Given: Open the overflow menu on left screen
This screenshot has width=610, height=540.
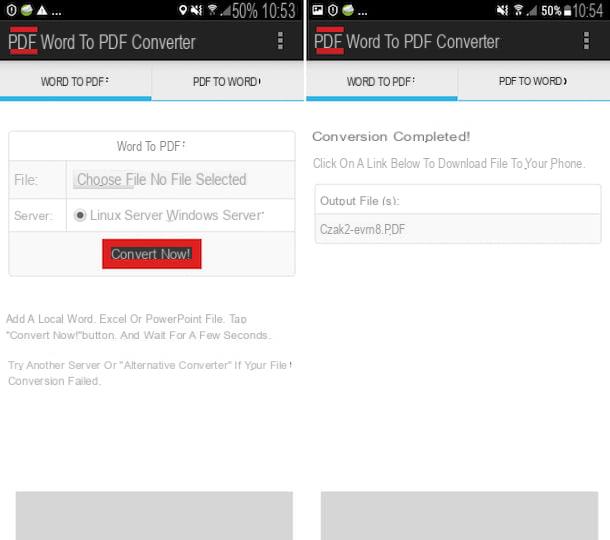Looking at the screenshot, I should (280, 41).
